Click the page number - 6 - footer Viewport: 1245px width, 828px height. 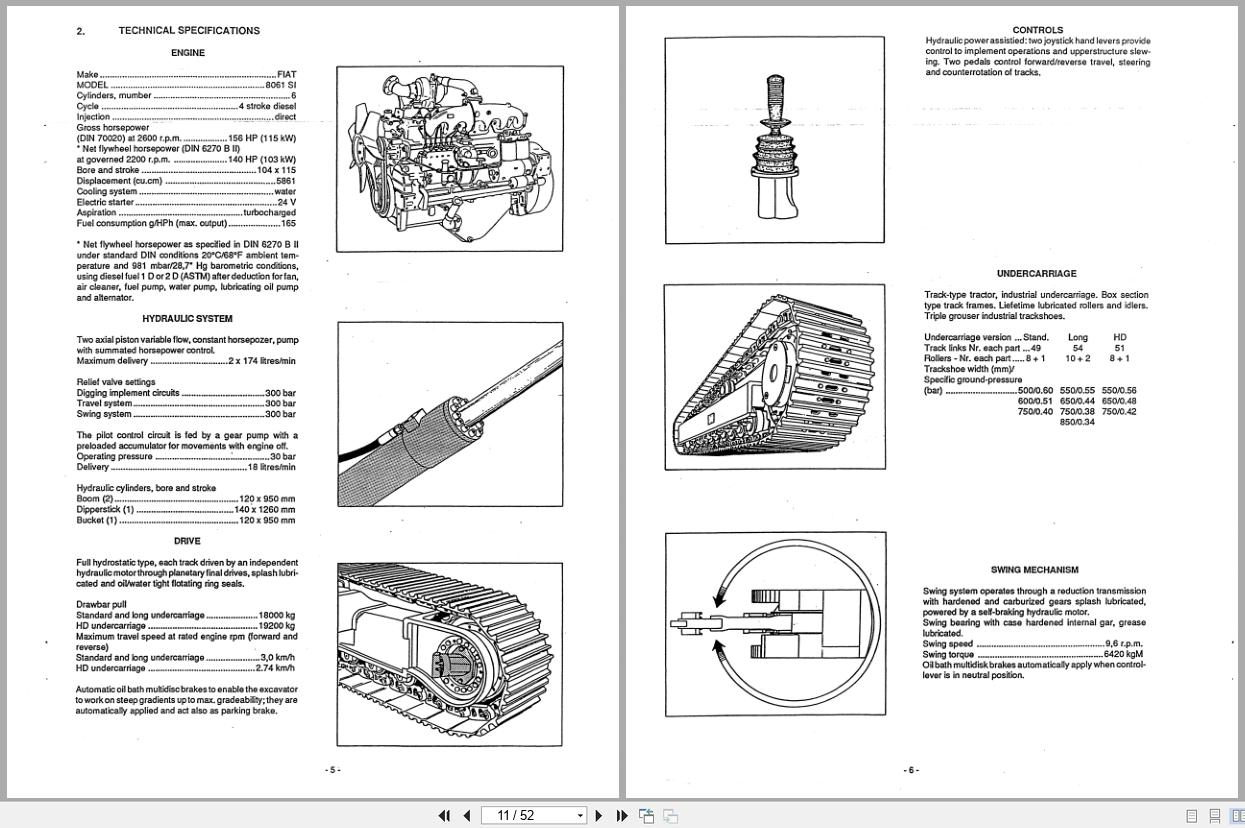tap(911, 770)
